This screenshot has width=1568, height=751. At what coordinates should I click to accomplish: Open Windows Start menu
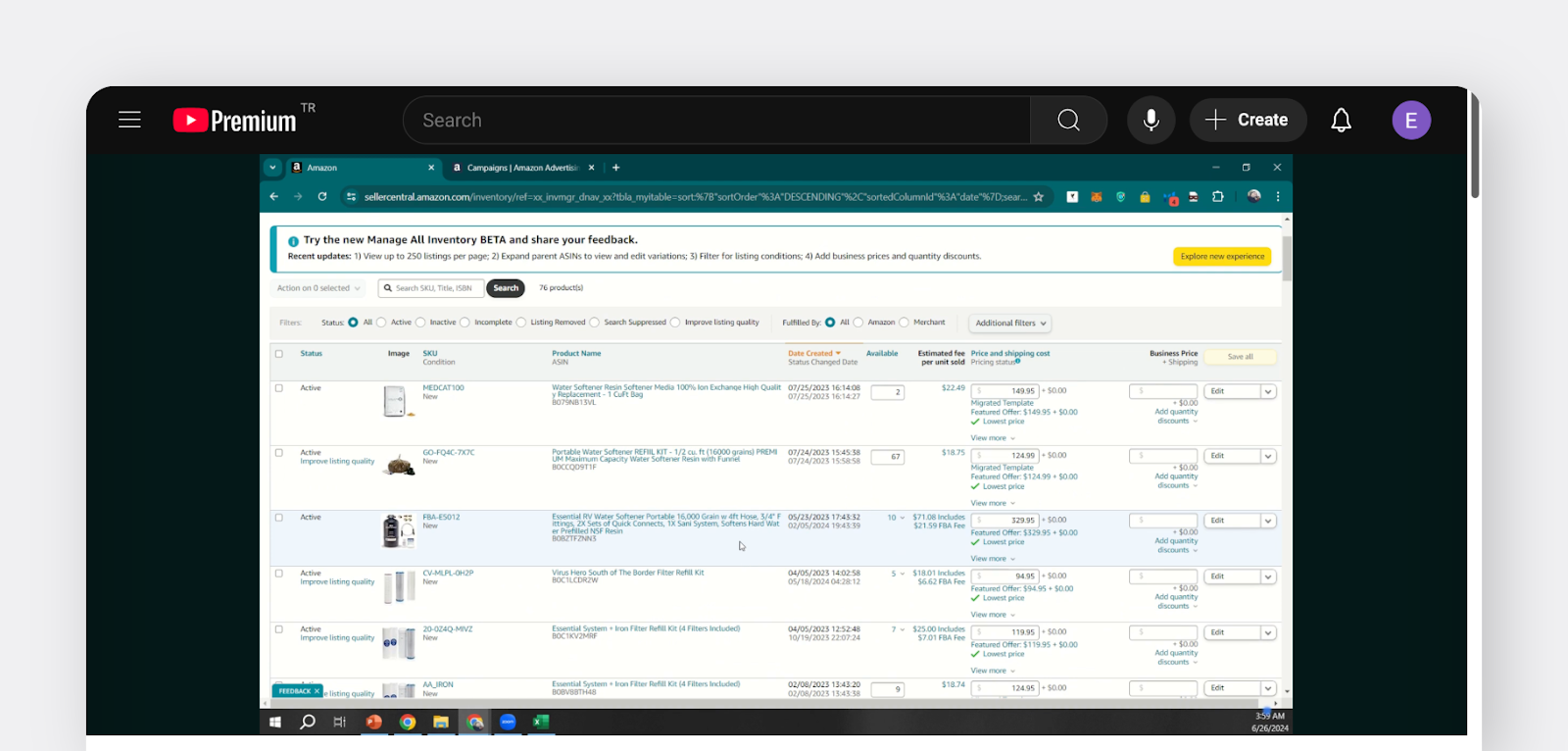(x=275, y=722)
